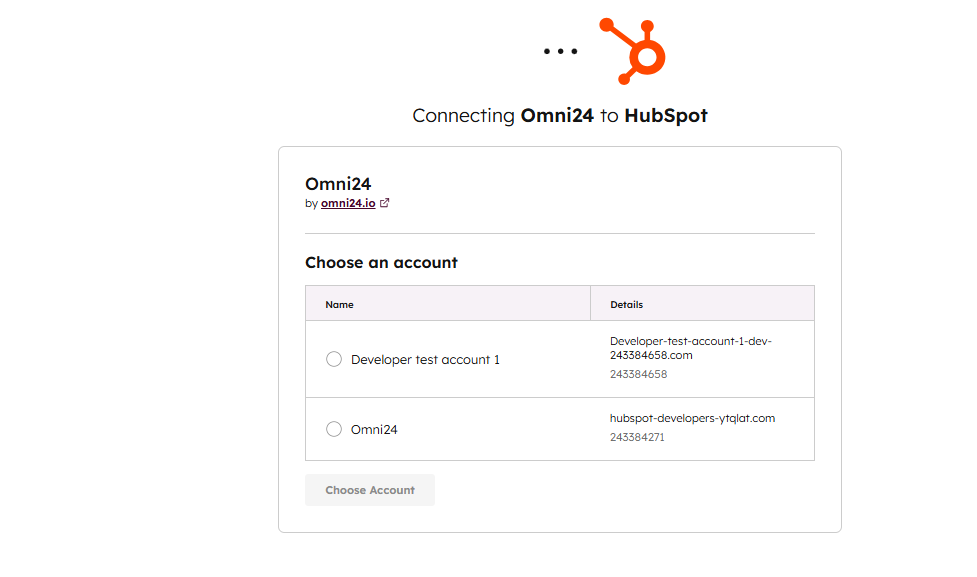
Task: Click the three loading dots near the logo
Action: click(x=560, y=51)
